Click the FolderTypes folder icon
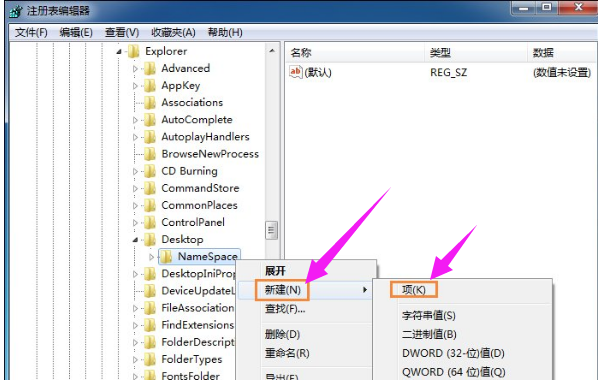 click(x=150, y=359)
